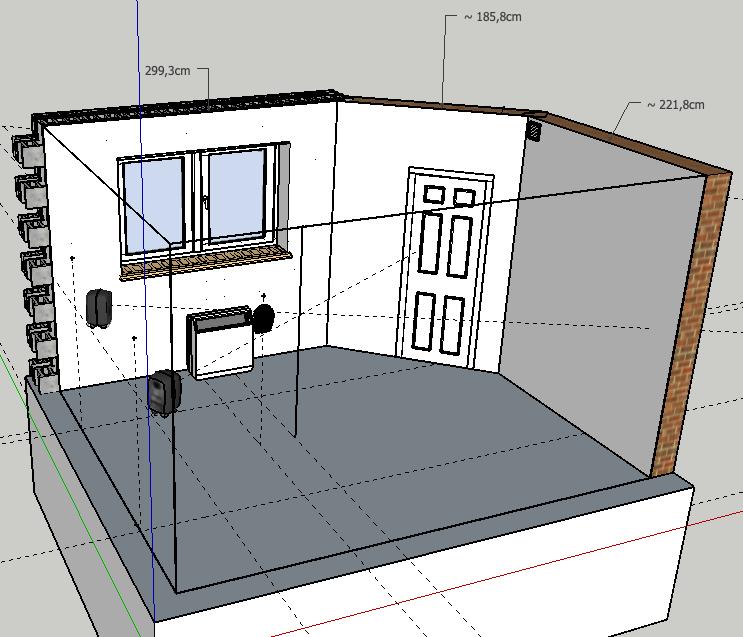Image resolution: width=743 pixels, height=637 pixels.
Task: Select the white six-panel door
Action: coord(448,264)
